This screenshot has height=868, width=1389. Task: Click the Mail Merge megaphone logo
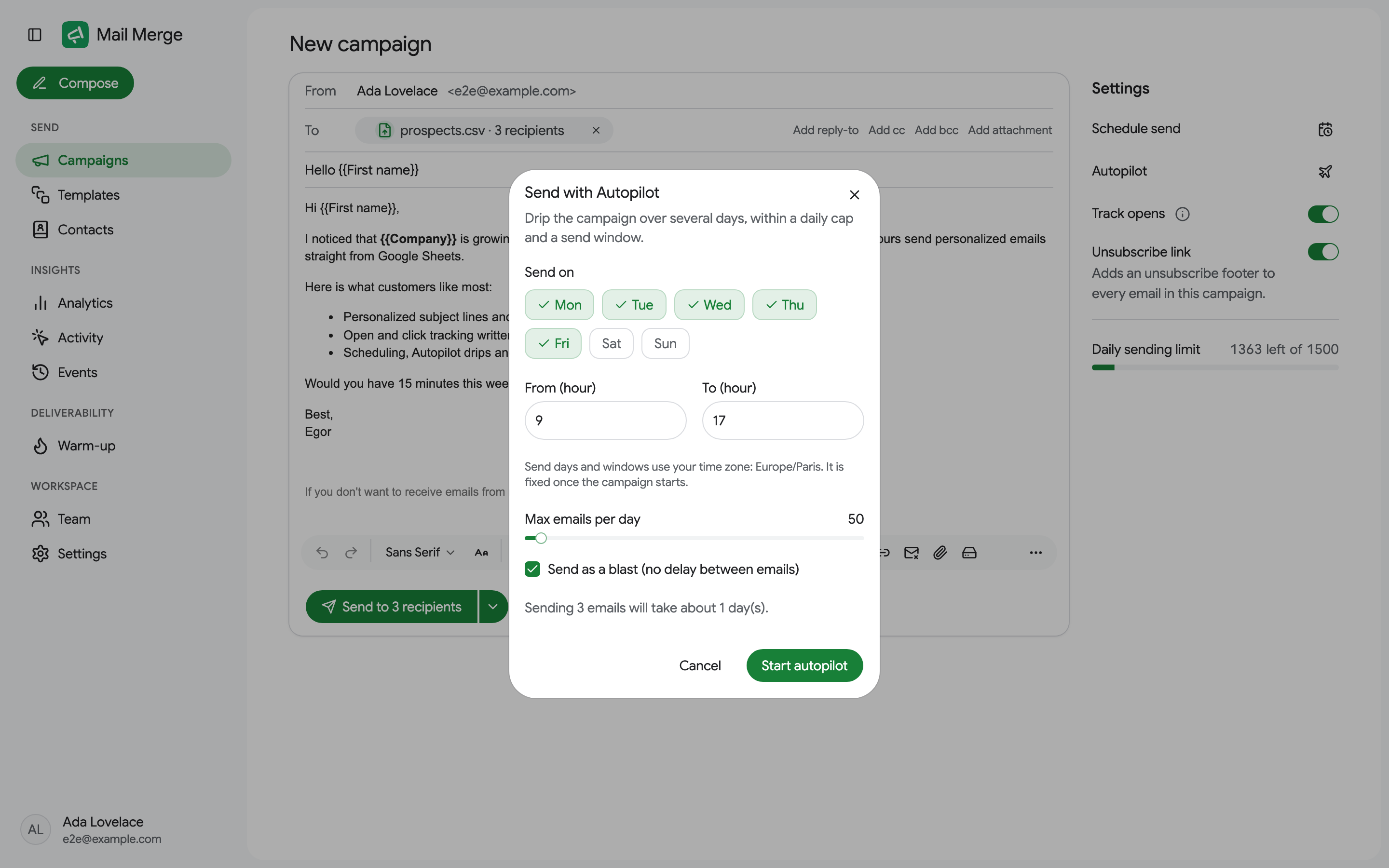(75, 34)
